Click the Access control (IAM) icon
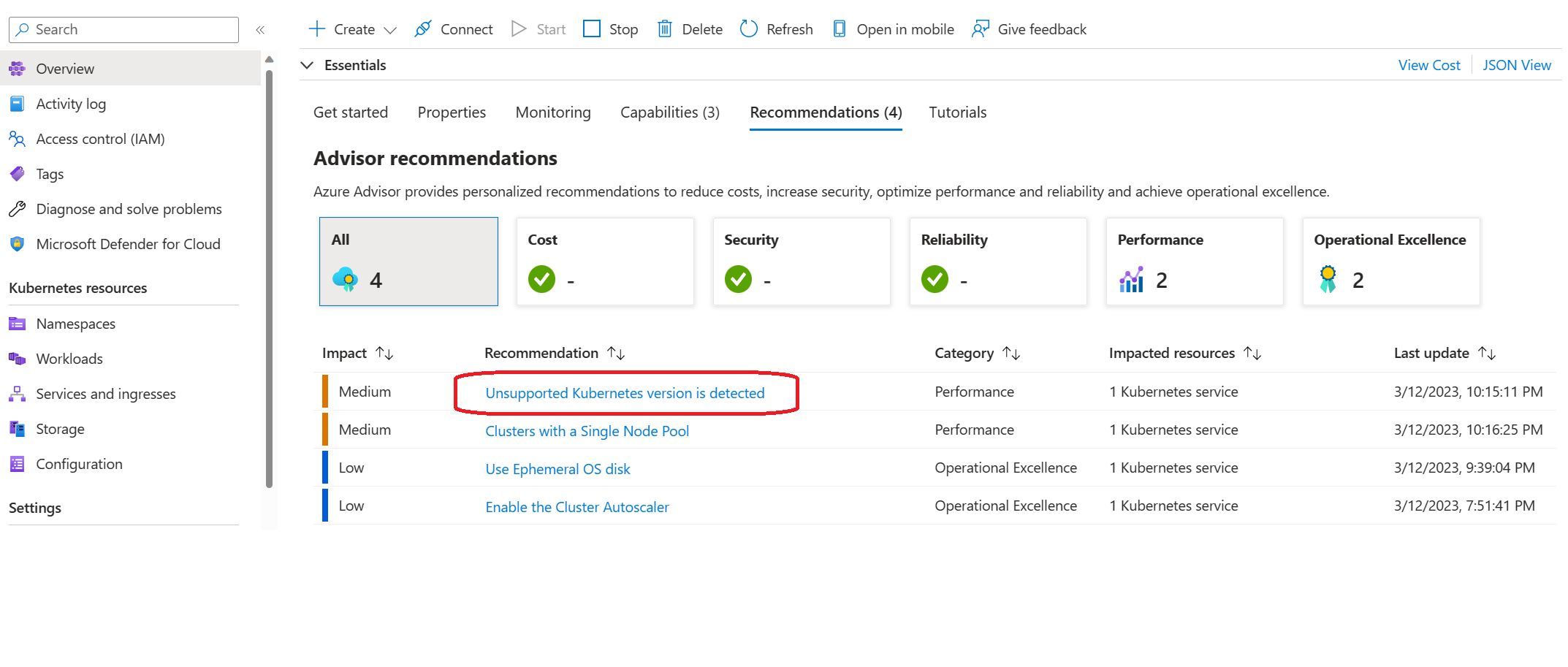 [x=17, y=139]
